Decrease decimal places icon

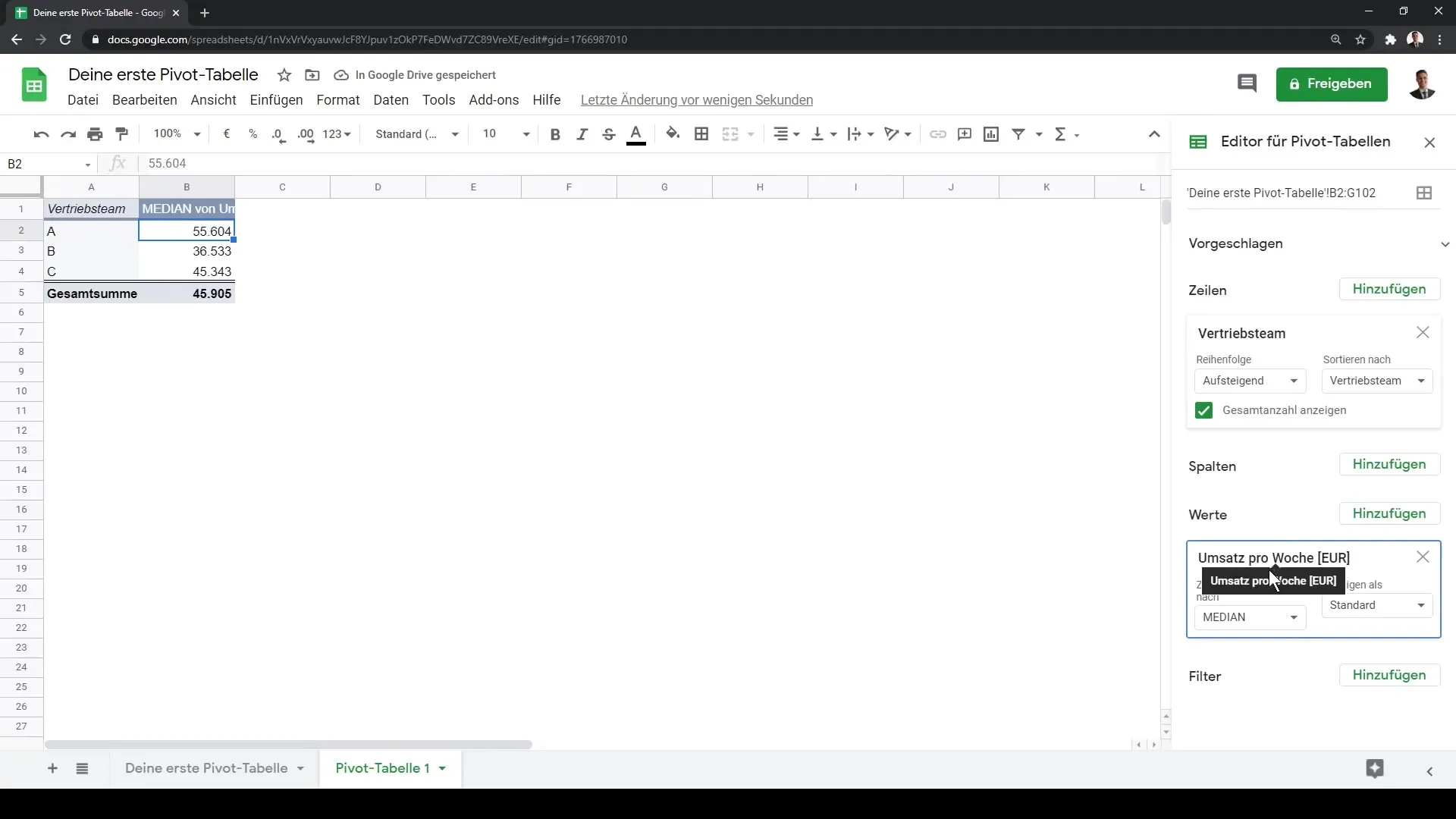point(279,134)
